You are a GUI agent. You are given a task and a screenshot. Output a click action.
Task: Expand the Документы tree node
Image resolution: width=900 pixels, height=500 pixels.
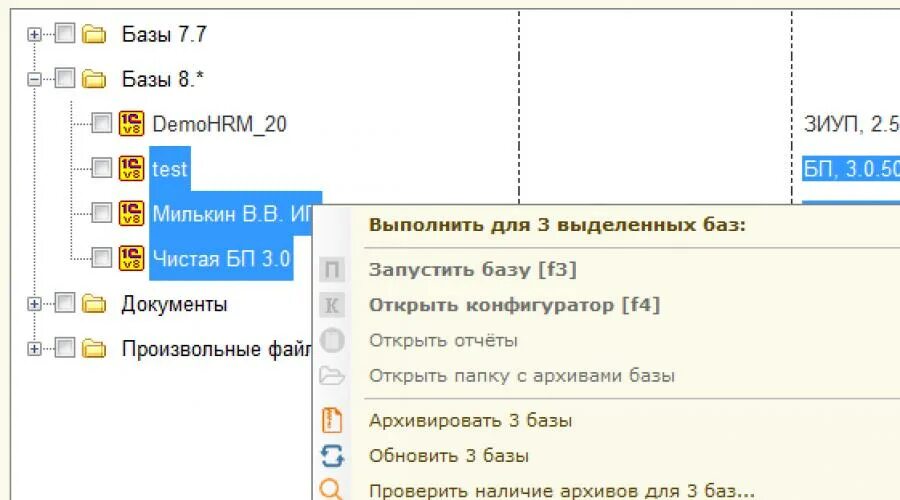(x=34, y=304)
